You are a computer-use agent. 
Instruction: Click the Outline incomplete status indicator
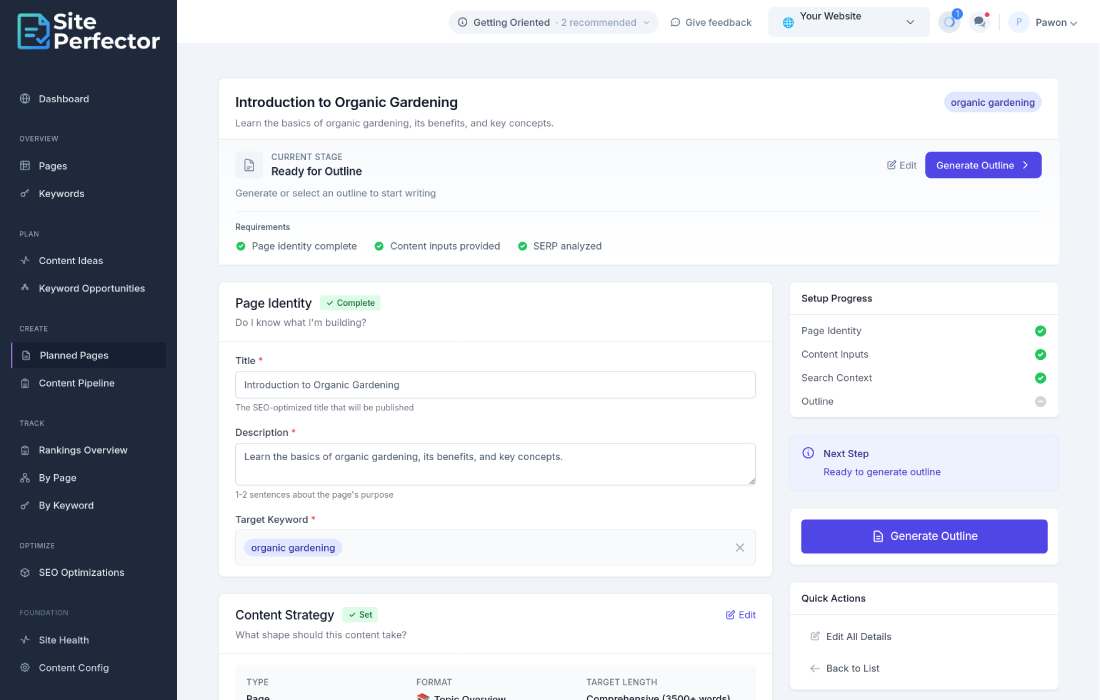pyautogui.click(x=1040, y=401)
